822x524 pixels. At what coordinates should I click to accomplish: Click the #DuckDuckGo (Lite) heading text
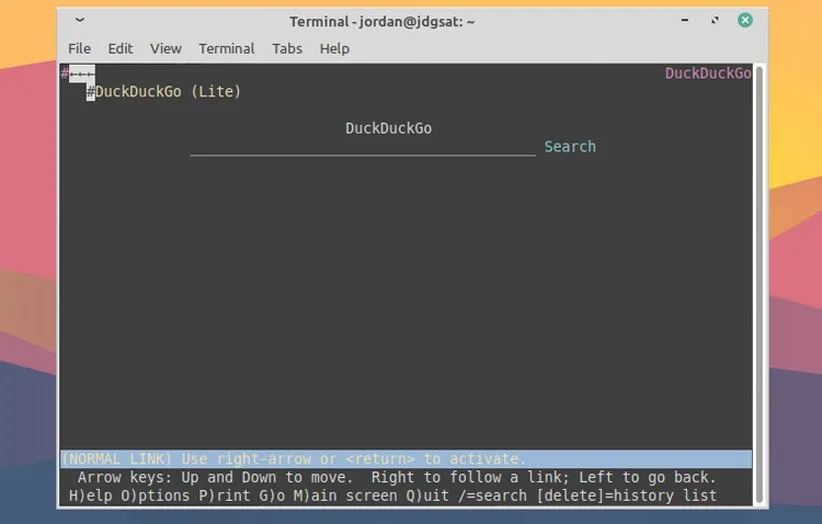168,92
